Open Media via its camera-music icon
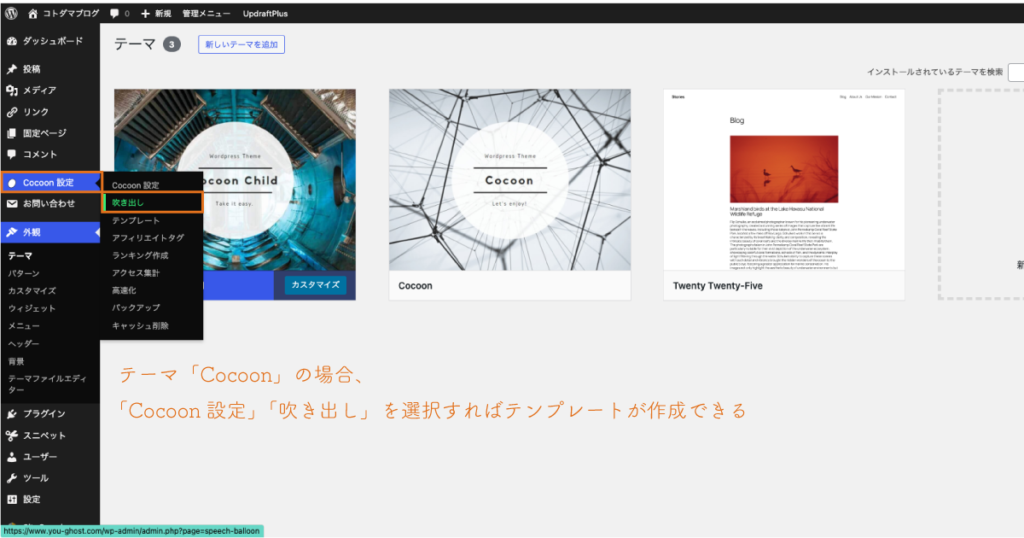This screenshot has height=538, width=1024. (12, 91)
